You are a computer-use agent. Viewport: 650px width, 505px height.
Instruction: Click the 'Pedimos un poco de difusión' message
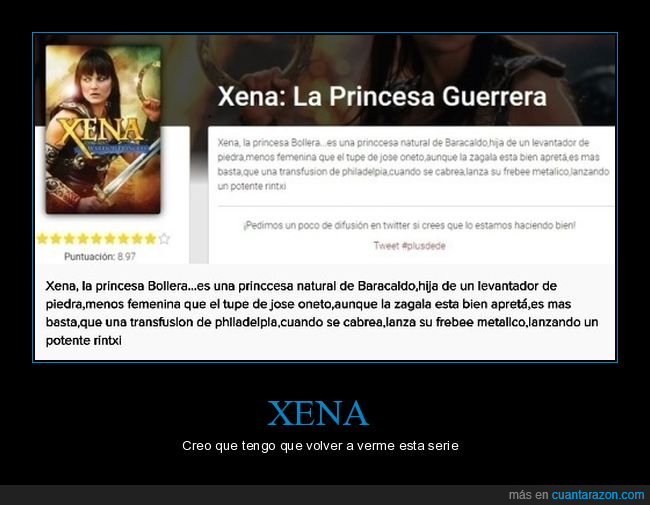(409, 226)
